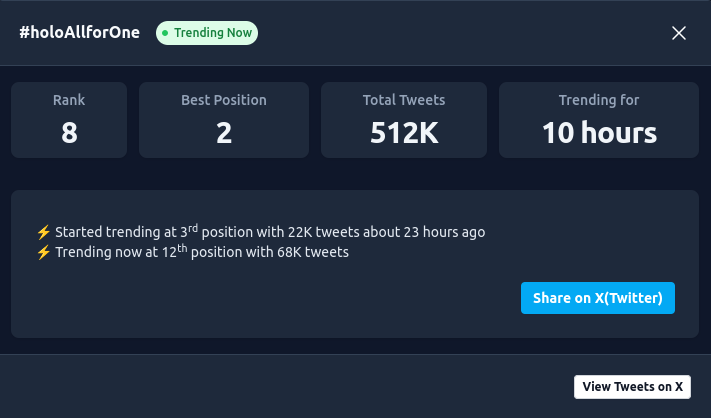
Task: Click the lightning icon beside Trending now
Action: coord(43,252)
